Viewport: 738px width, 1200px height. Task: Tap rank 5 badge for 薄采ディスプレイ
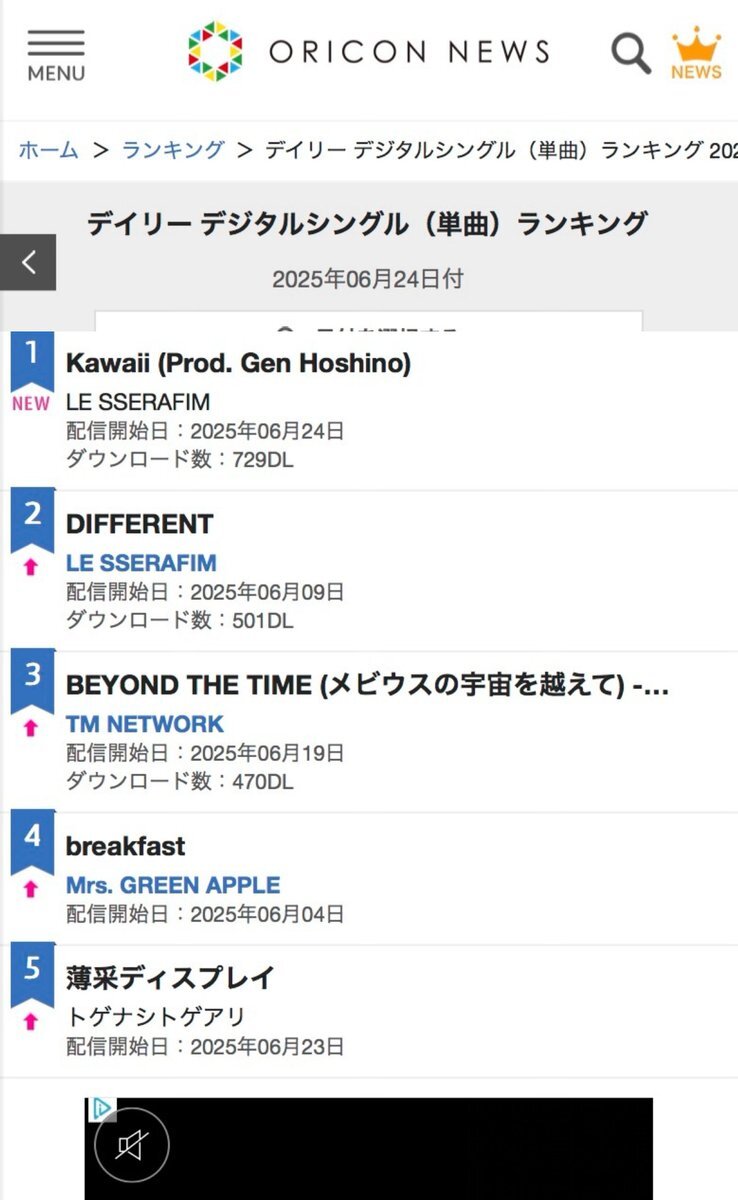click(x=33, y=977)
